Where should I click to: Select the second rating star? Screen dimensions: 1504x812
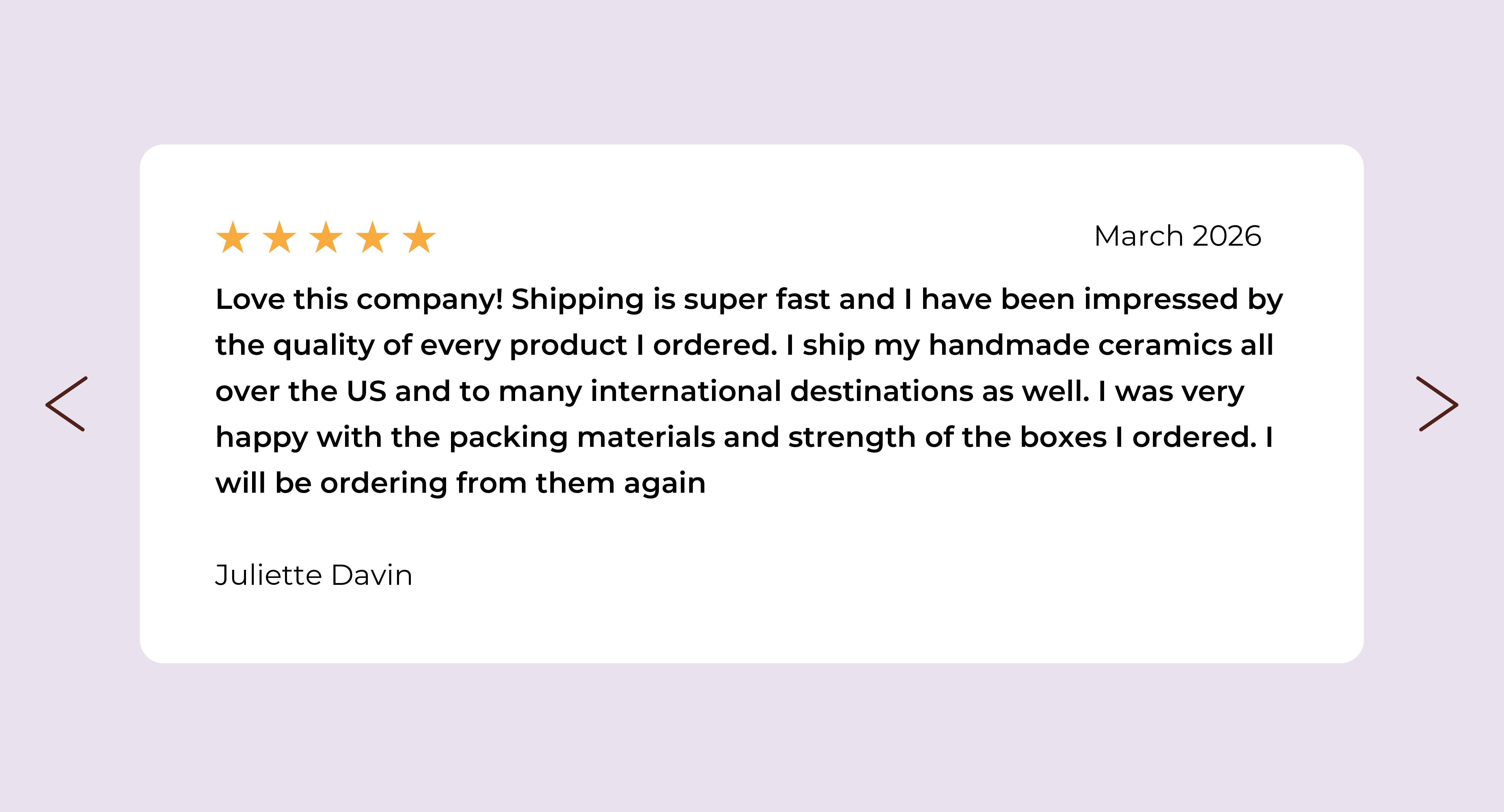pos(280,238)
